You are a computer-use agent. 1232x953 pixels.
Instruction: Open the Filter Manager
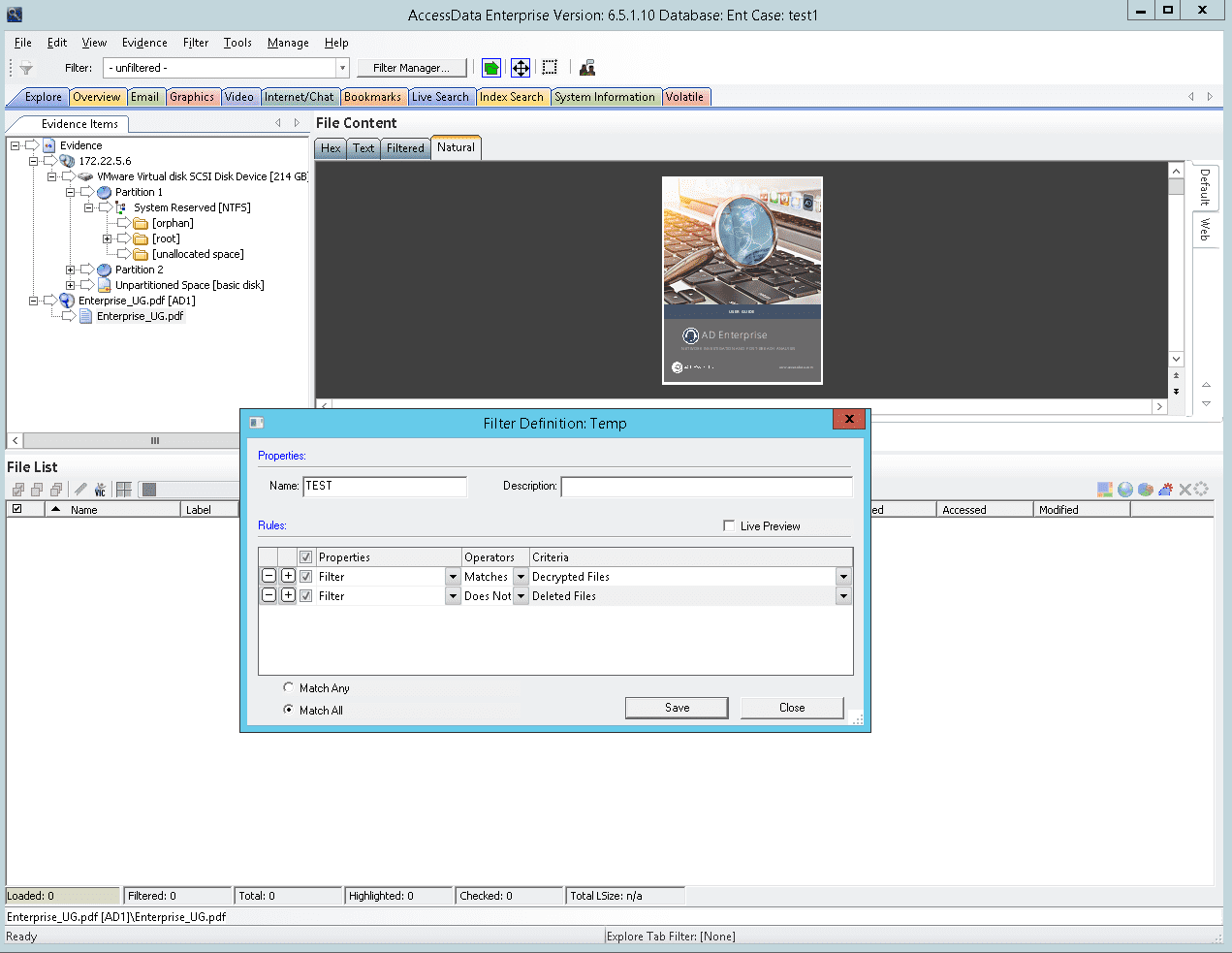click(x=411, y=68)
